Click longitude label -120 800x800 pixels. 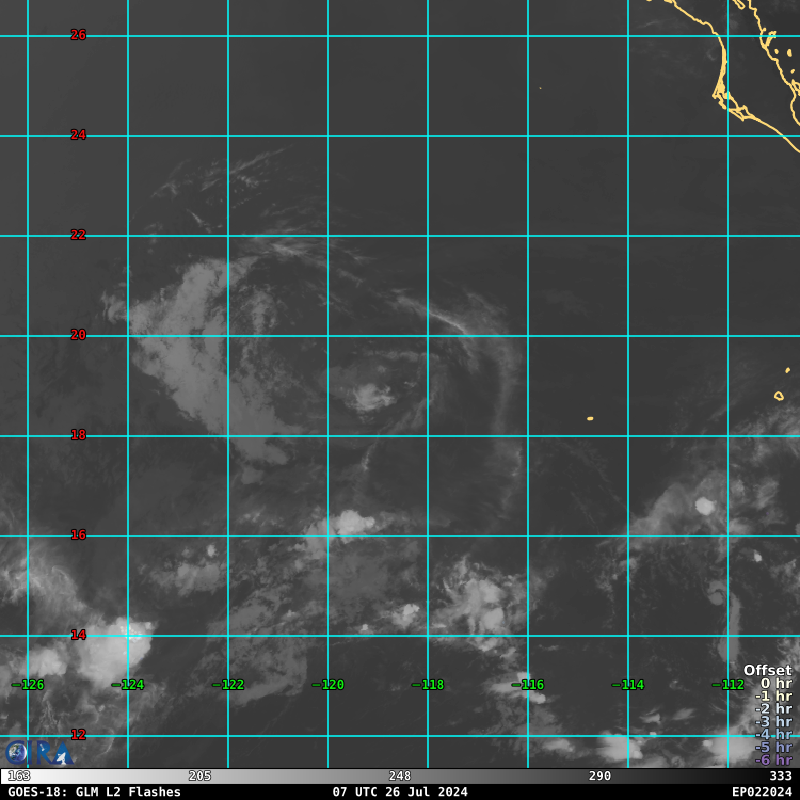[x=328, y=685]
